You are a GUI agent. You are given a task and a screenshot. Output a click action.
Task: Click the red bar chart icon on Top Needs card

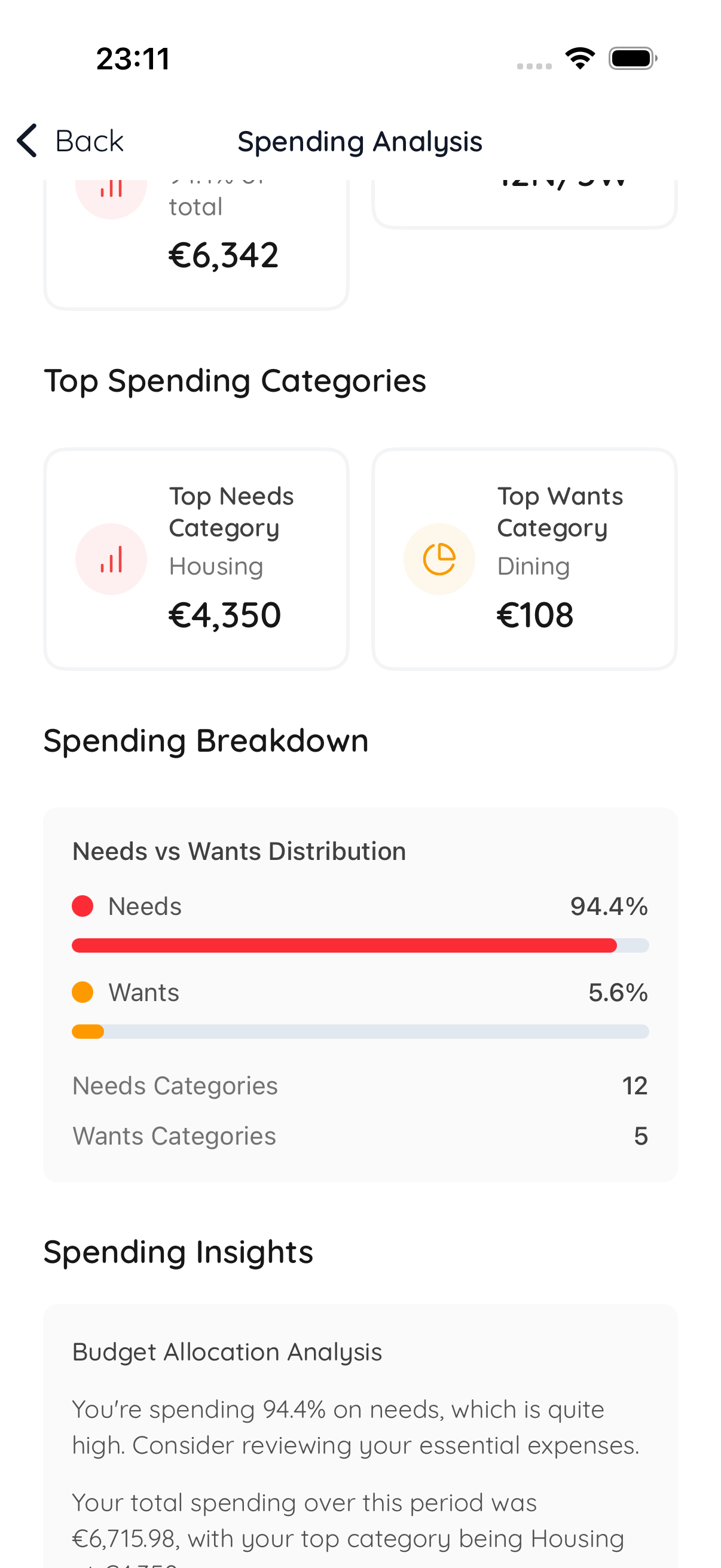tap(111, 559)
